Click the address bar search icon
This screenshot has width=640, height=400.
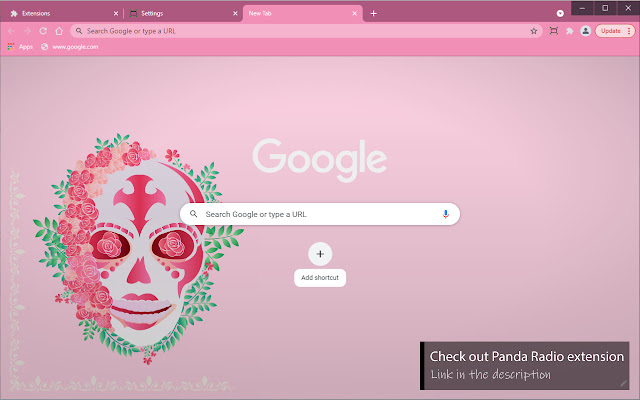click(x=79, y=31)
